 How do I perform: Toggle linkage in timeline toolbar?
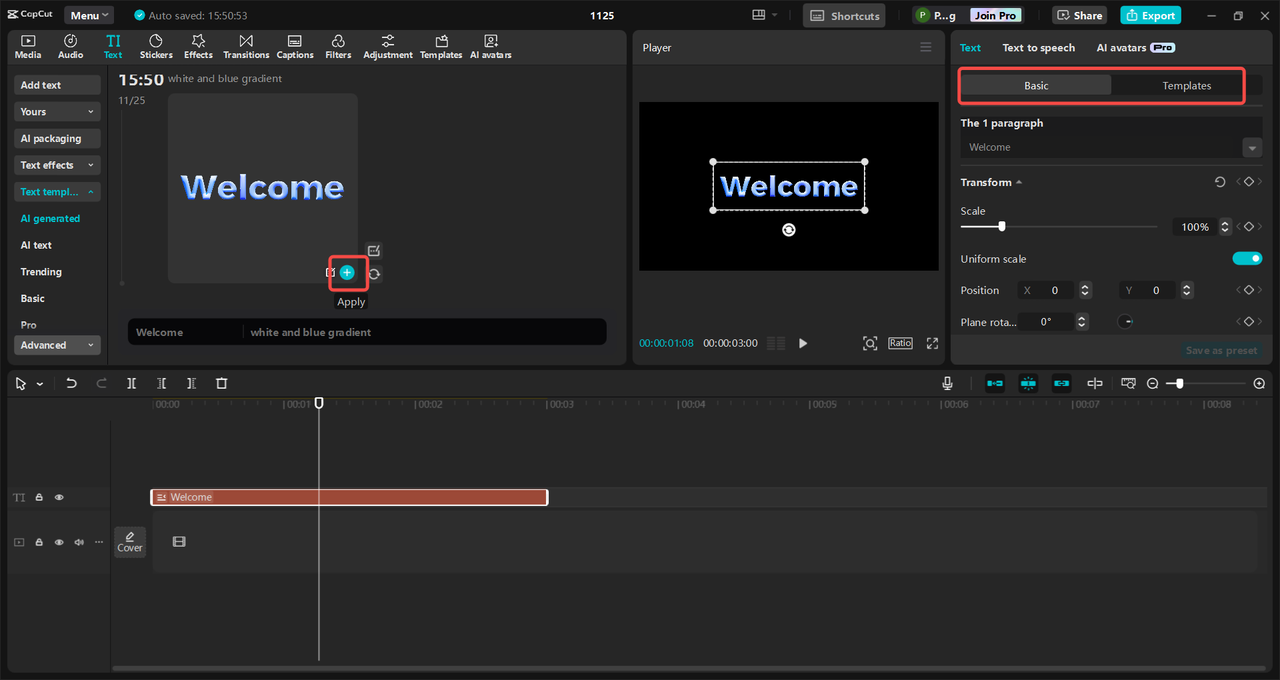pyautogui.click(x=1061, y=383)
